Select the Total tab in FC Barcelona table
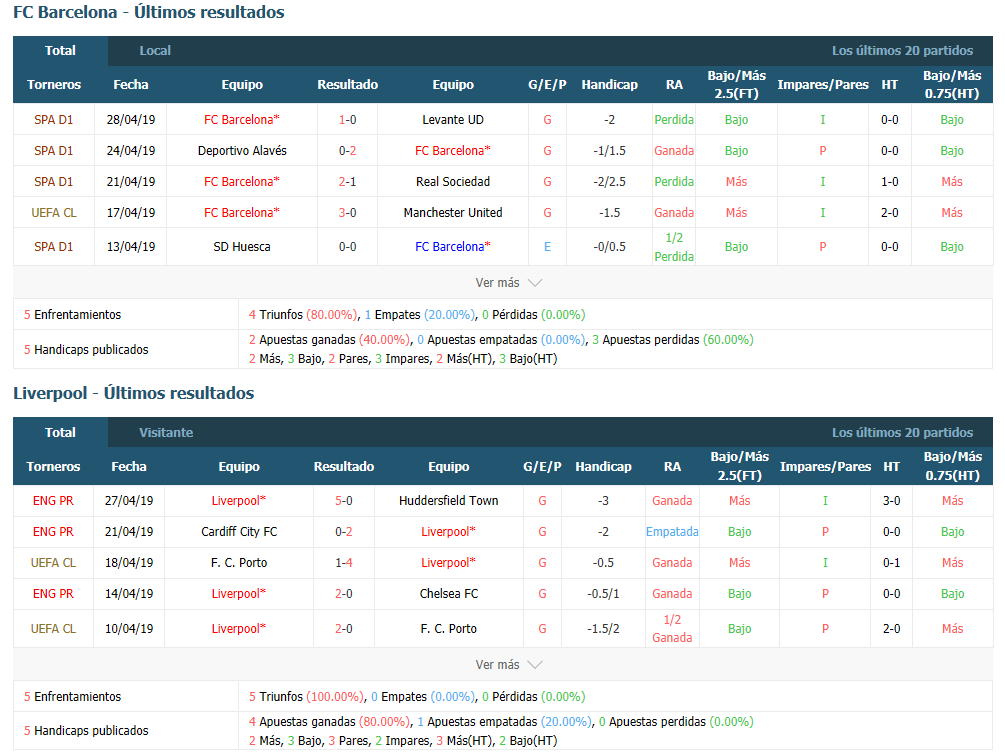 60,51
